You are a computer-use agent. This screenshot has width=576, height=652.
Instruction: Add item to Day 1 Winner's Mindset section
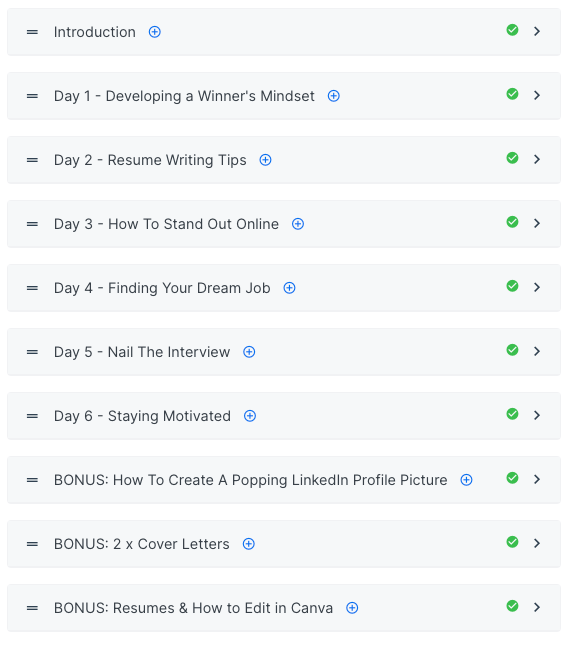pos(334,96)
